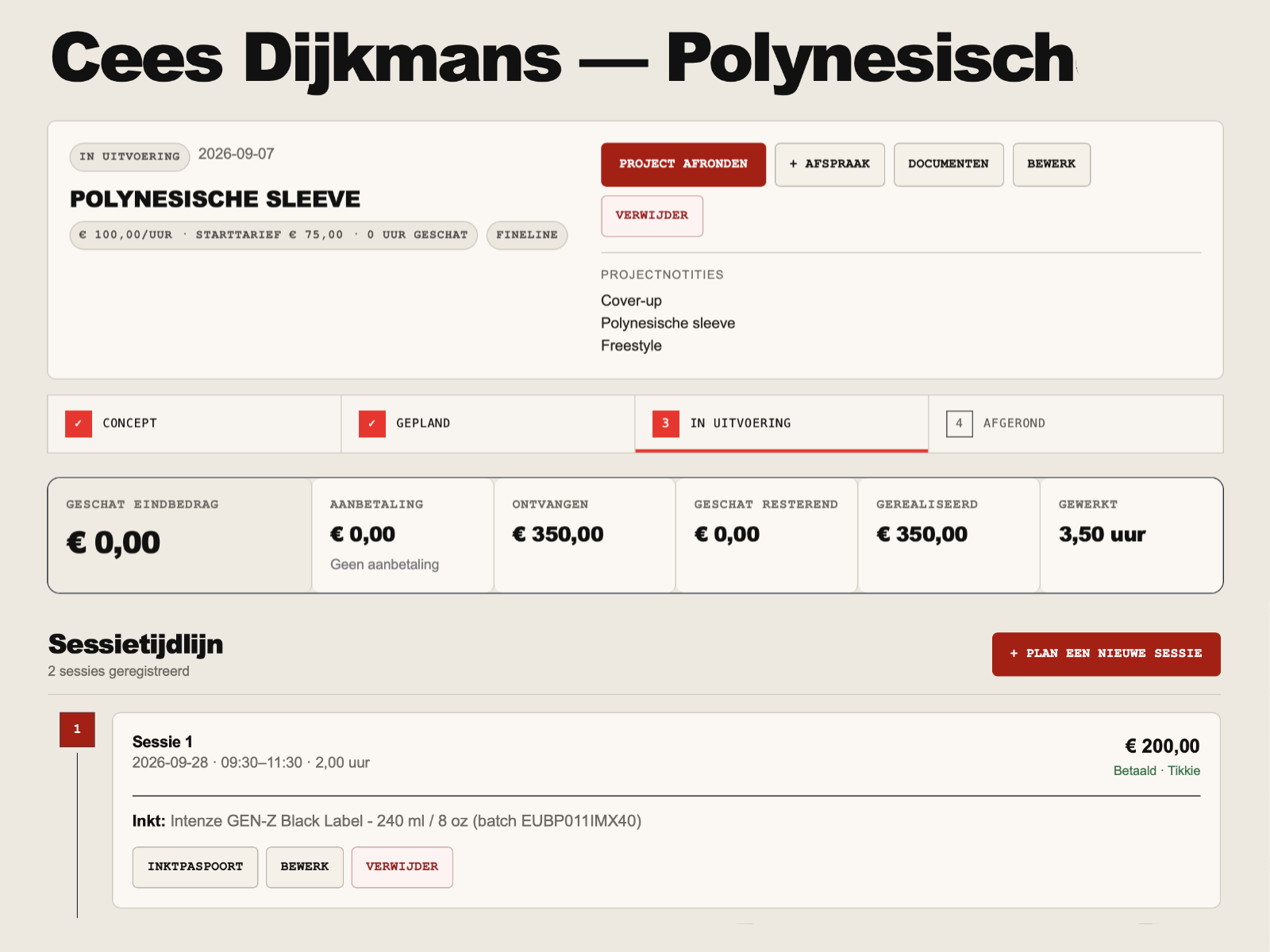Click the hourly rate info pill
The image size is (1270, 952).
274,235
